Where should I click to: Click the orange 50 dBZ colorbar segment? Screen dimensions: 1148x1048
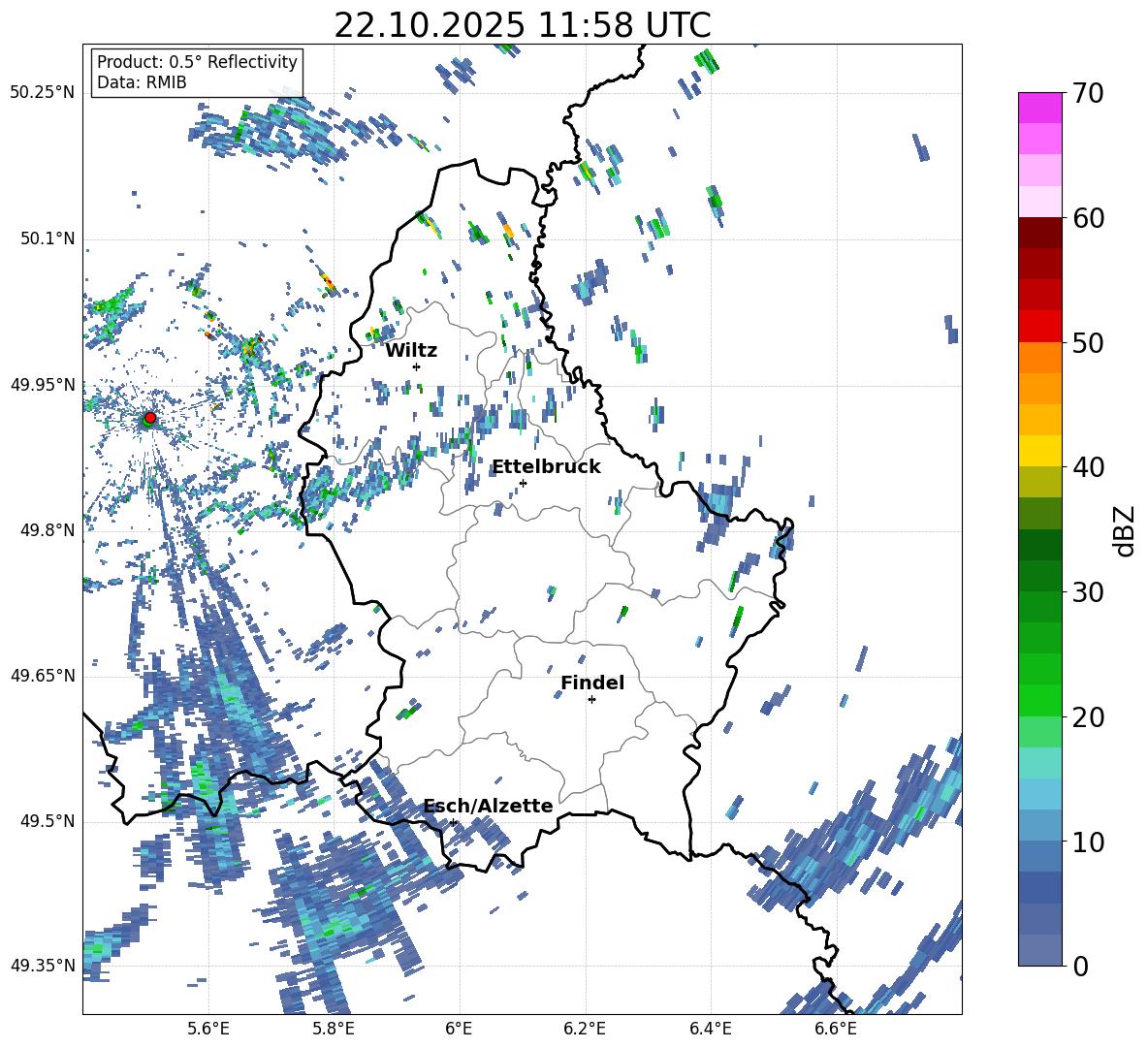[x=1039, y=358]
